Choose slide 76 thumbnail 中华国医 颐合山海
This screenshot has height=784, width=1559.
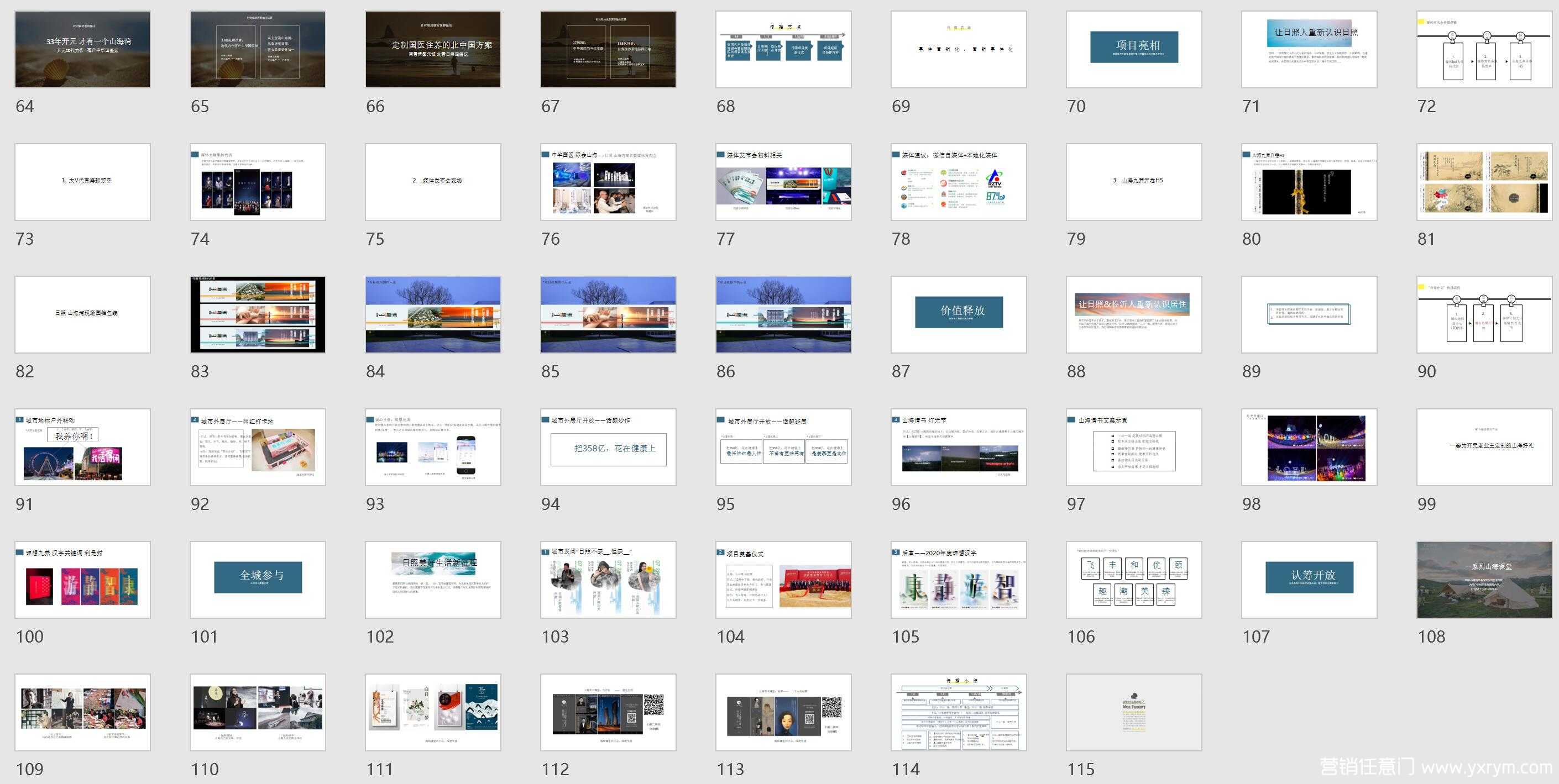[x=608, y=181]
